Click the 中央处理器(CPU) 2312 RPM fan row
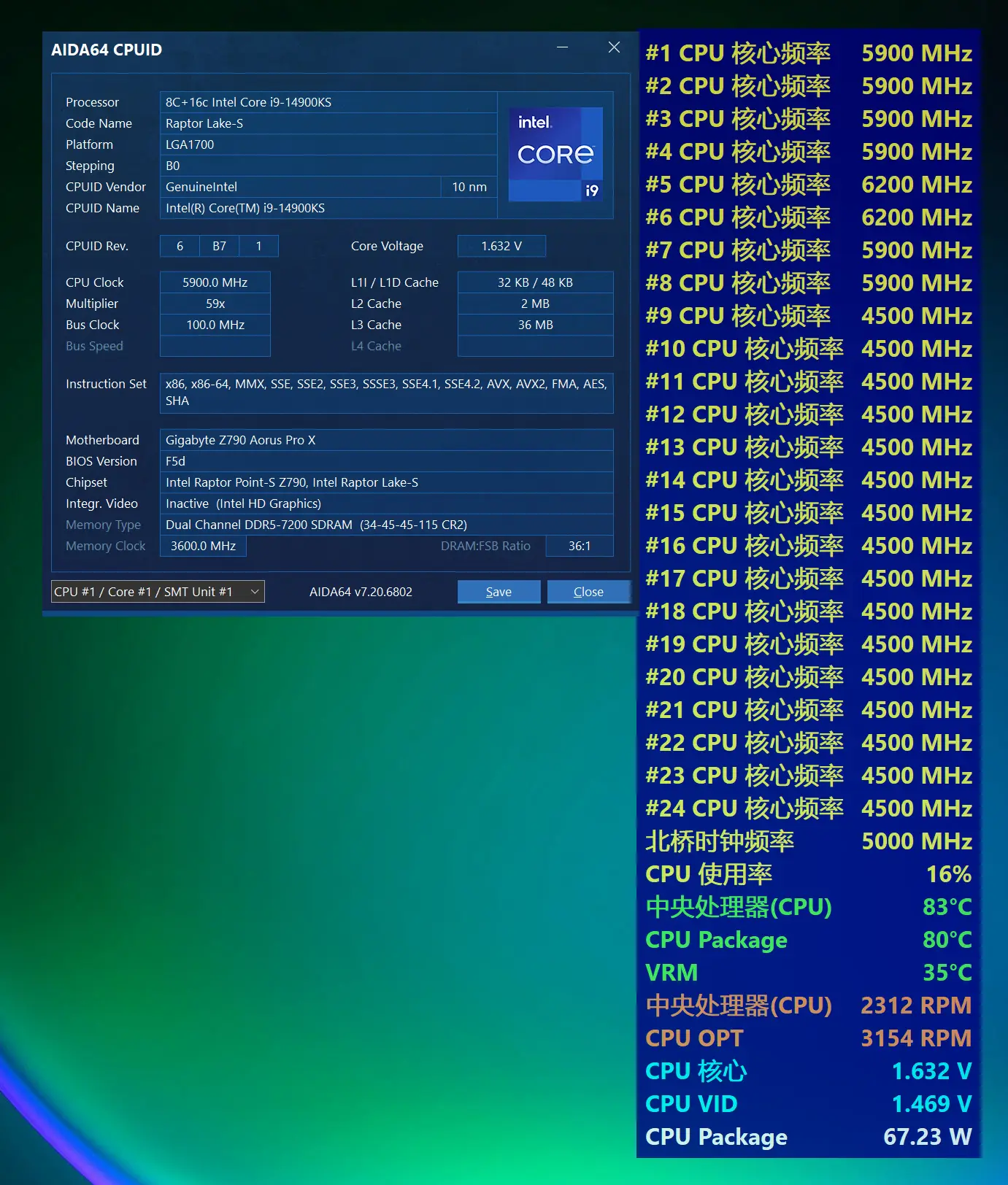 click(x=809, y=1005)
